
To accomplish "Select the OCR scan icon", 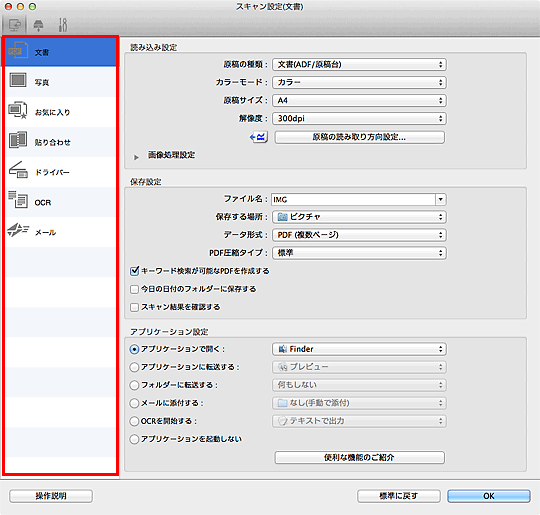I will (18, 200).
